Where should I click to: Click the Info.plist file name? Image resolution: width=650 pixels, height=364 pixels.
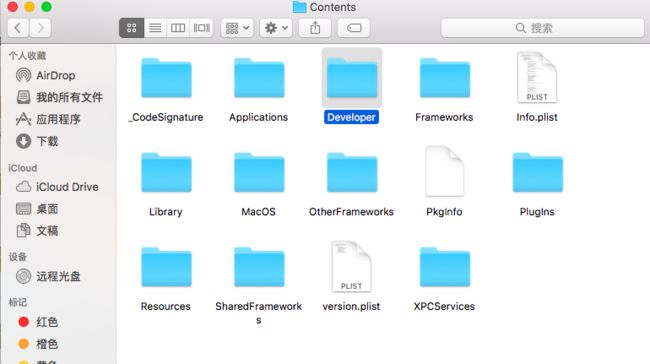pos(537,117)
